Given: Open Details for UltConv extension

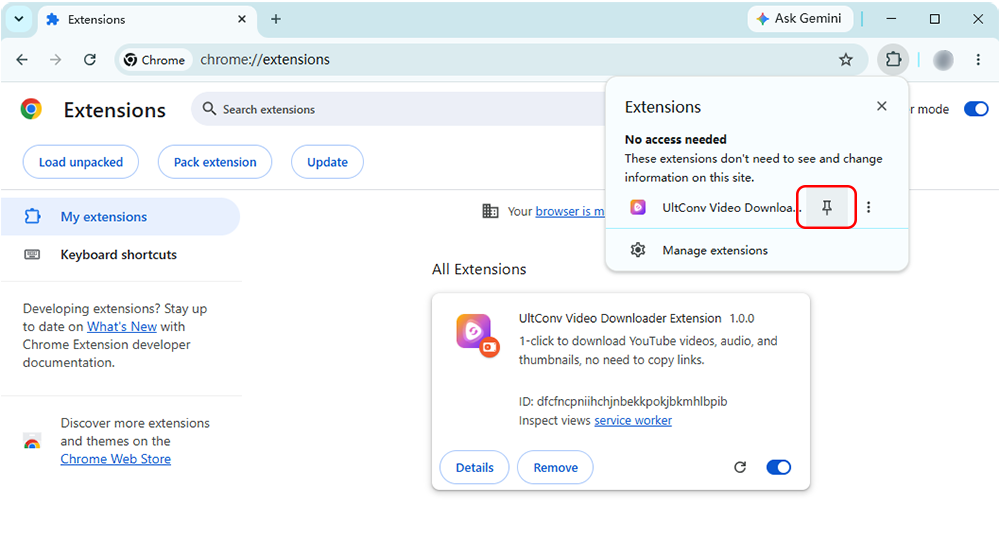Looking at the screenshot, I should click(x=474, y=467).
